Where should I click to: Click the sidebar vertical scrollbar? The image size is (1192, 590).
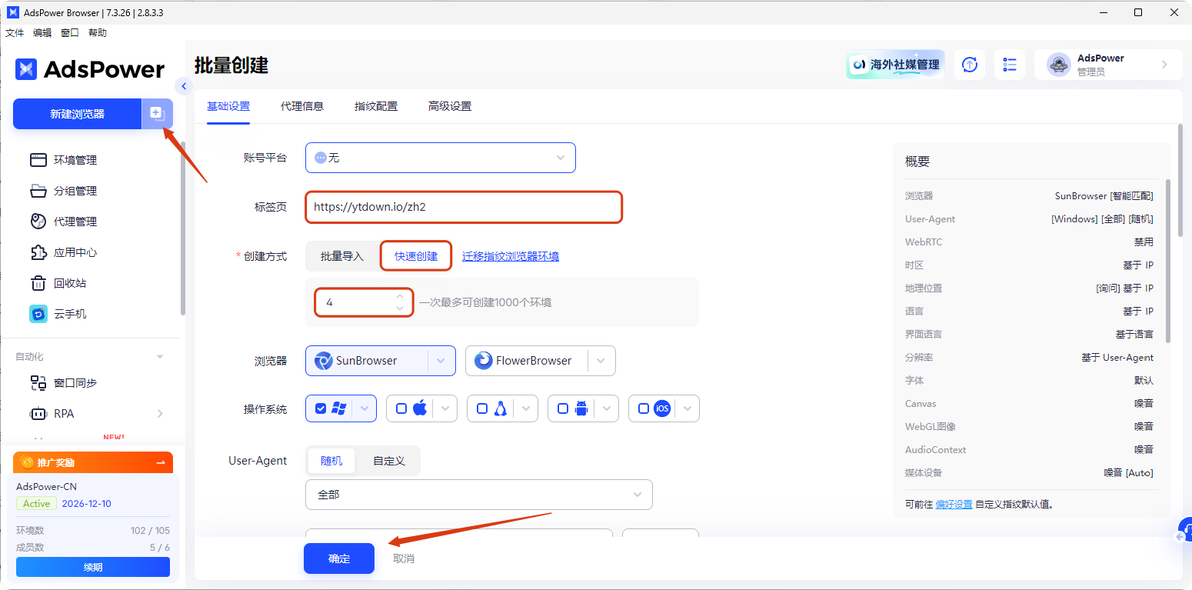click(x=181, y=228)
